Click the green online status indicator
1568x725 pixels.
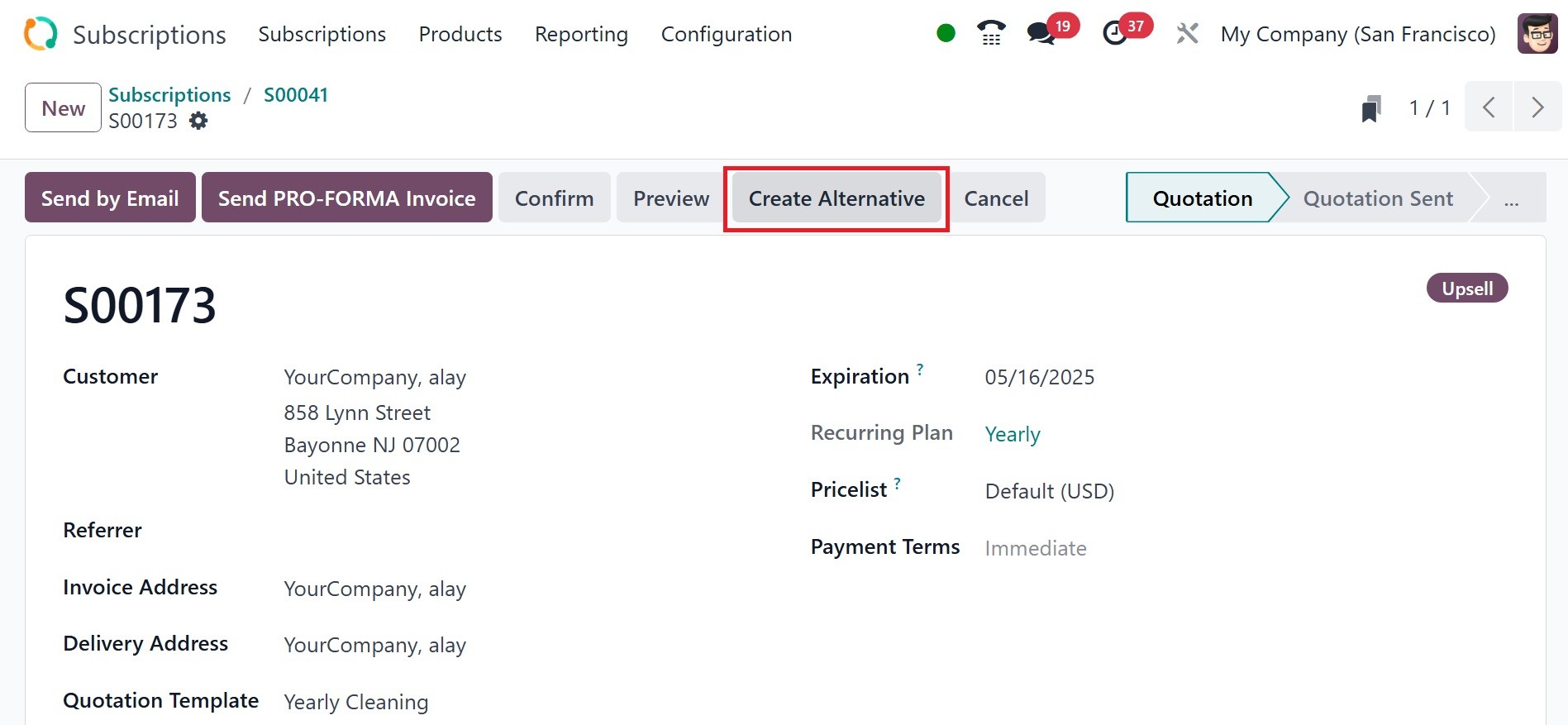[x=946, y=33]
